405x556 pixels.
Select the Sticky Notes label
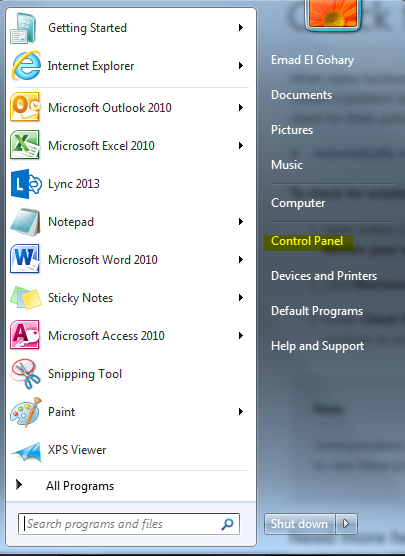pos(81,298)
